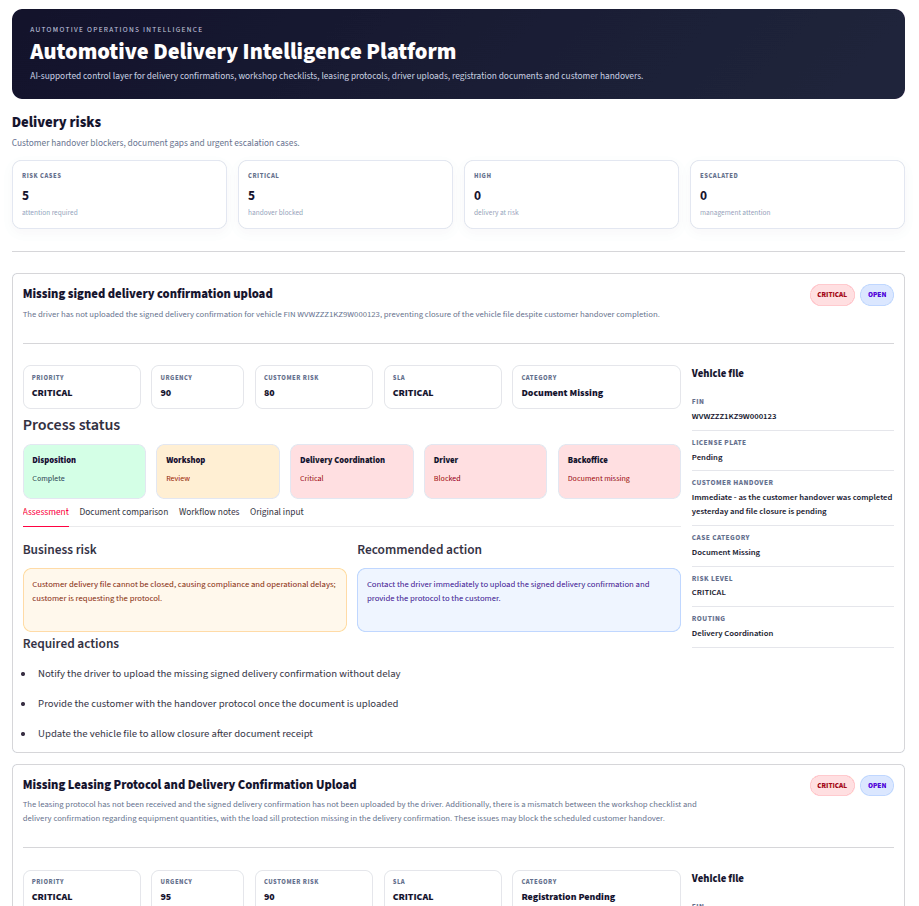Click the Automotive Delivery Intelligence Platform heading
919x906 pixels.
(243, 52)
